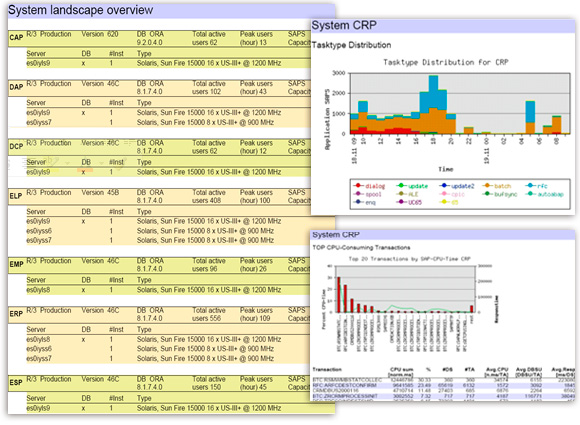The height and width of the screenshot is (425, 580).
Task: Select the DAP system label
Action: 16,87
